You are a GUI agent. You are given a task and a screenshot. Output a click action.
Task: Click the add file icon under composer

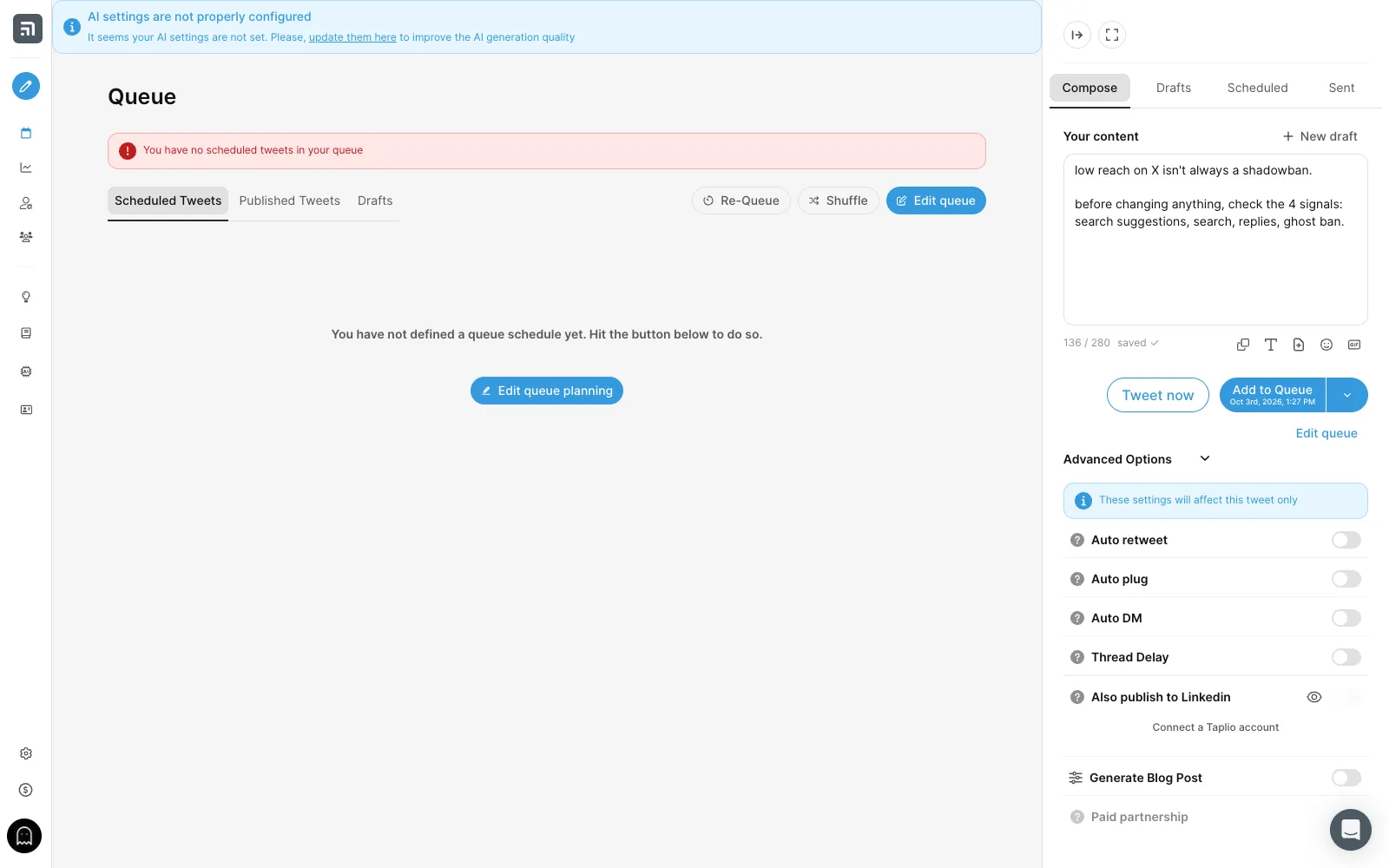[x=1299, y=345]
